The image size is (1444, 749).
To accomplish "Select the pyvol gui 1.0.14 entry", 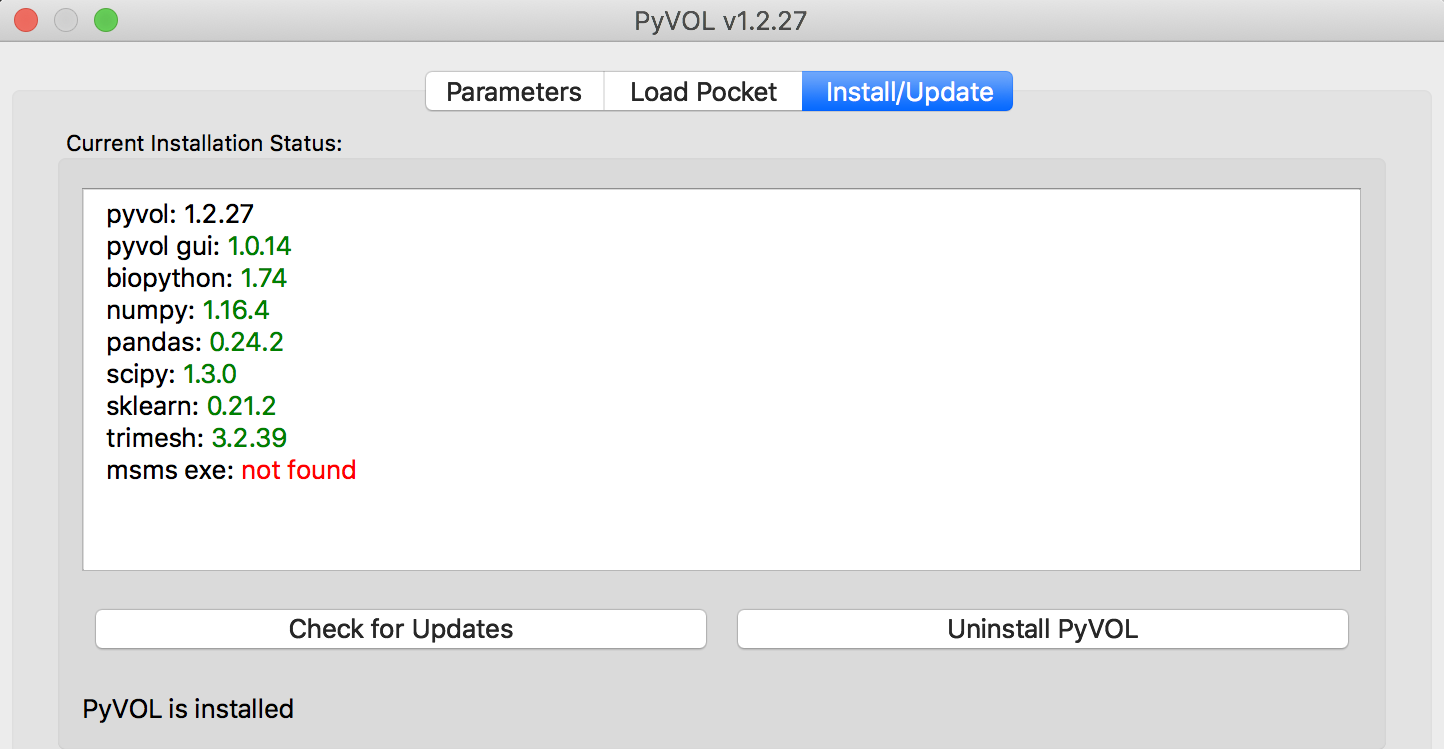I will 199,246.
